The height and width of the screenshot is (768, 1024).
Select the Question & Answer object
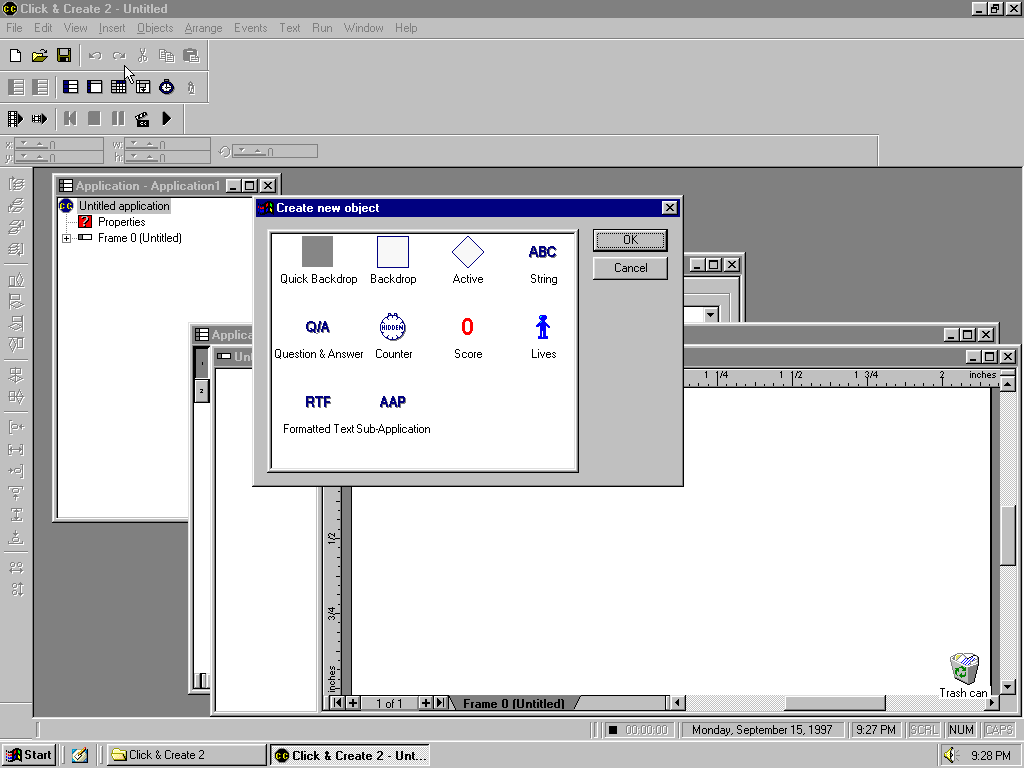click(318, 327)
